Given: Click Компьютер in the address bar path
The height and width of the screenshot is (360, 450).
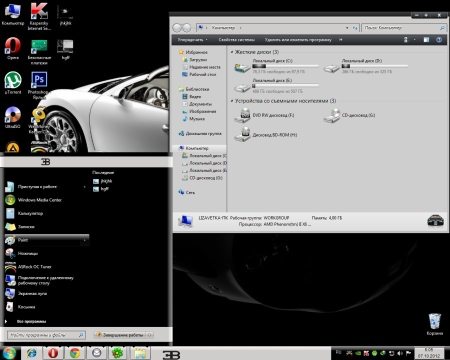Looking at the screenshot, I should [x=223, y=28].
